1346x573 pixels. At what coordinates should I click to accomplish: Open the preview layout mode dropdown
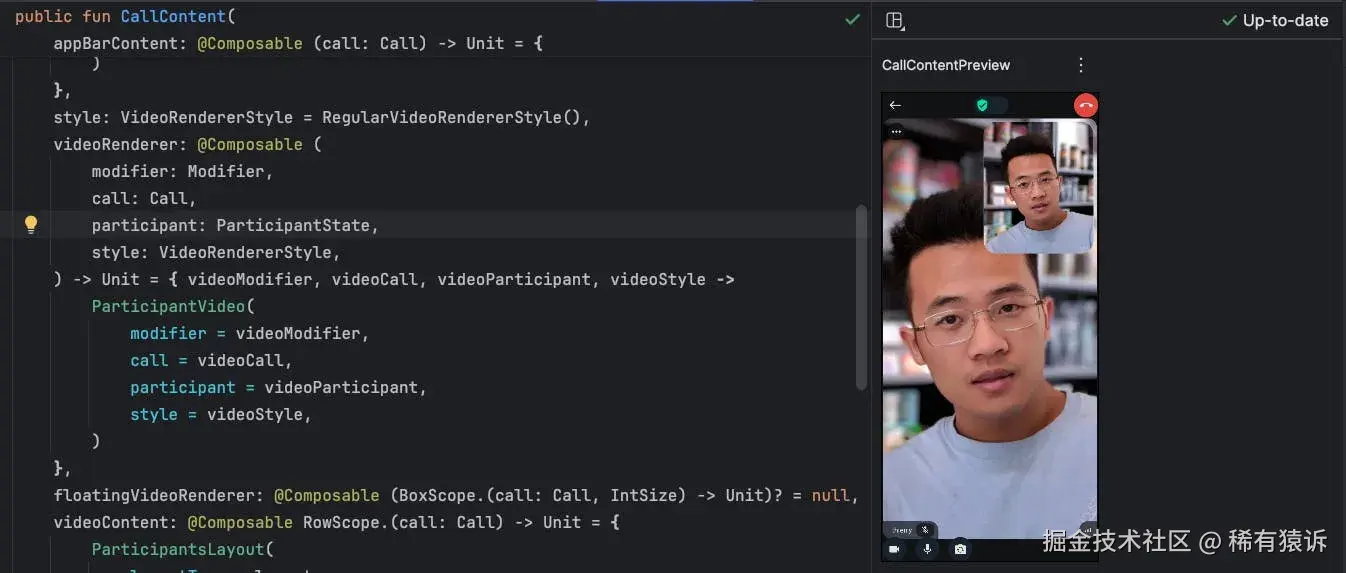click(896, 21)
